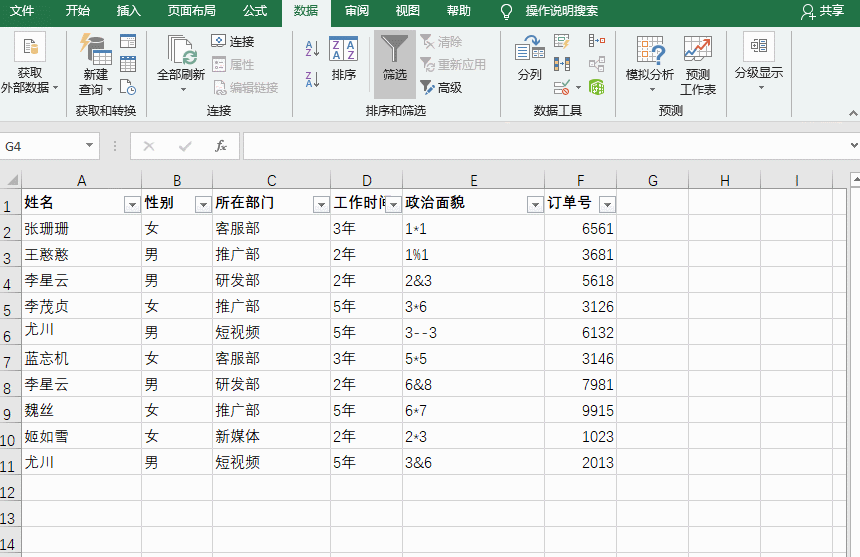The height and width of the screenshot is (557, 860).
Task: Select cell containing 6561
Action: (580, 228)
